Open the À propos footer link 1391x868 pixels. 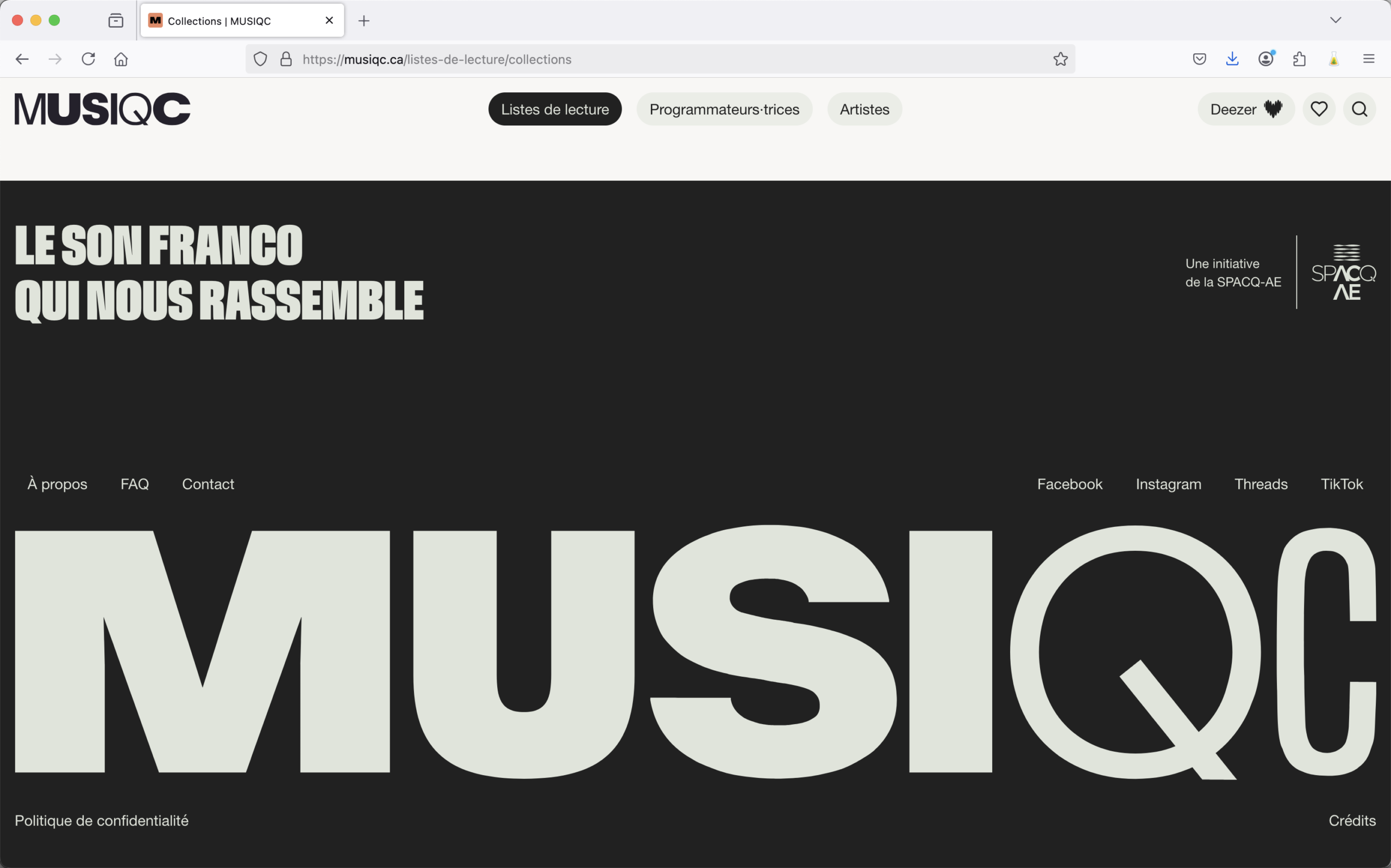58,484
